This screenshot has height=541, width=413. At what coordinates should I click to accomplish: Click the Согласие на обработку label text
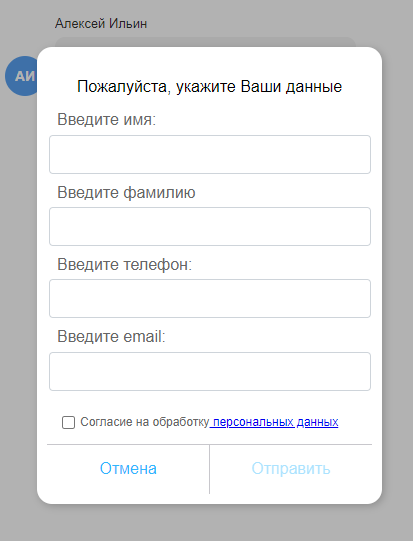tap(145, 422)
